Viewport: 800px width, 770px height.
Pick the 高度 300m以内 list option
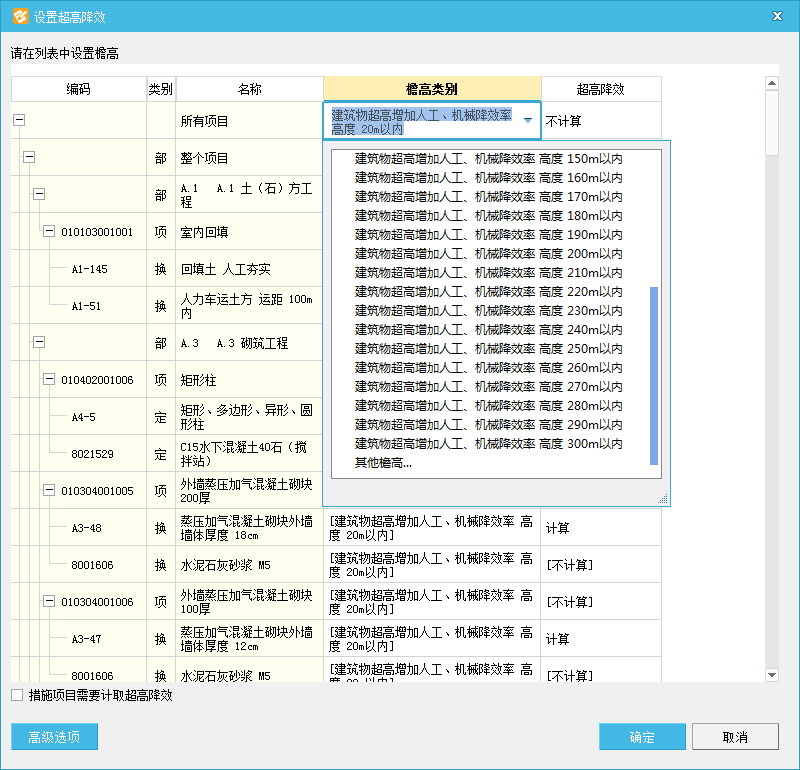pyautogui.click(x=489, y=443)
